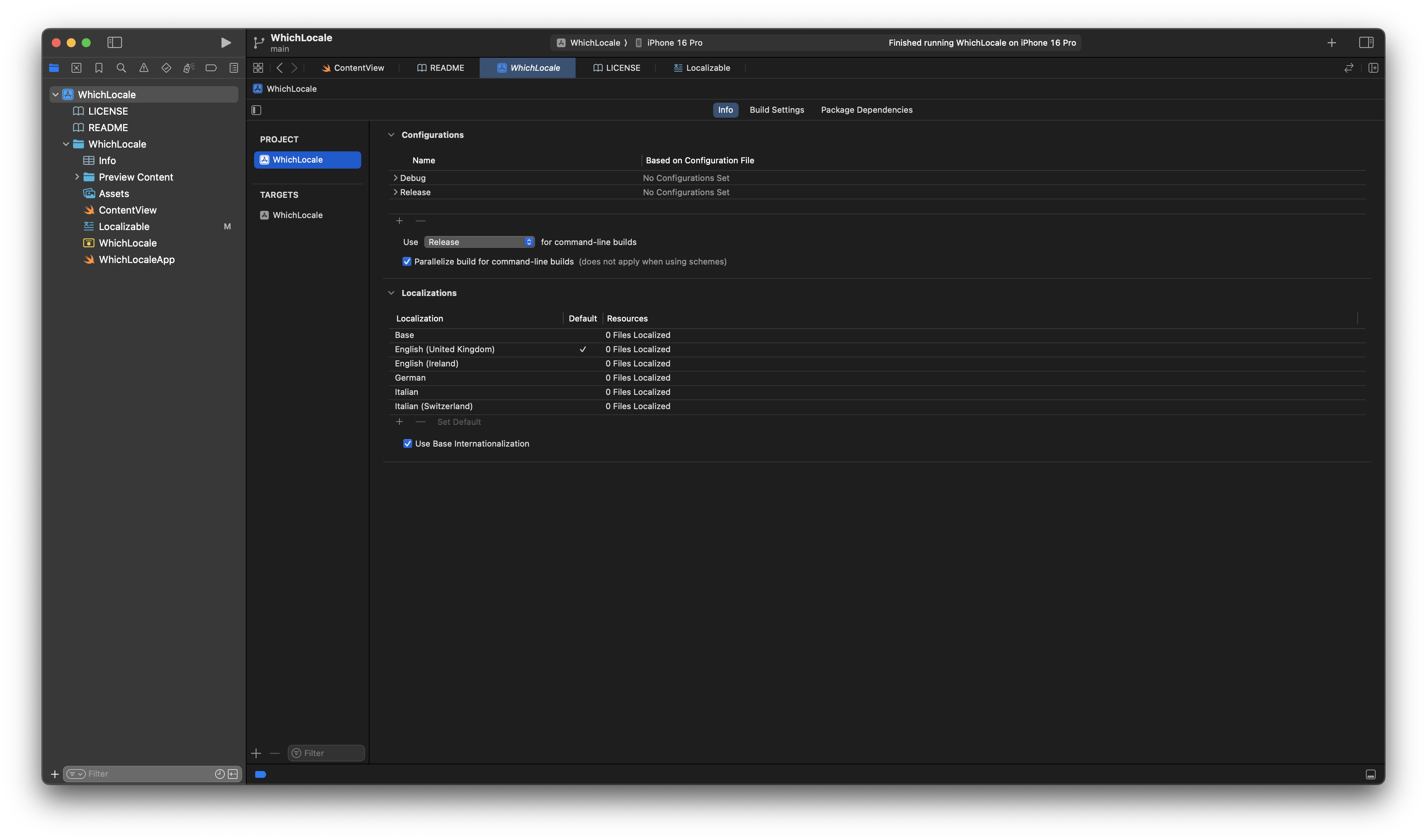This screenshot has width=1427, height=840.
Task: Collapse the WhichLocale project root
Action: point(55,94)
